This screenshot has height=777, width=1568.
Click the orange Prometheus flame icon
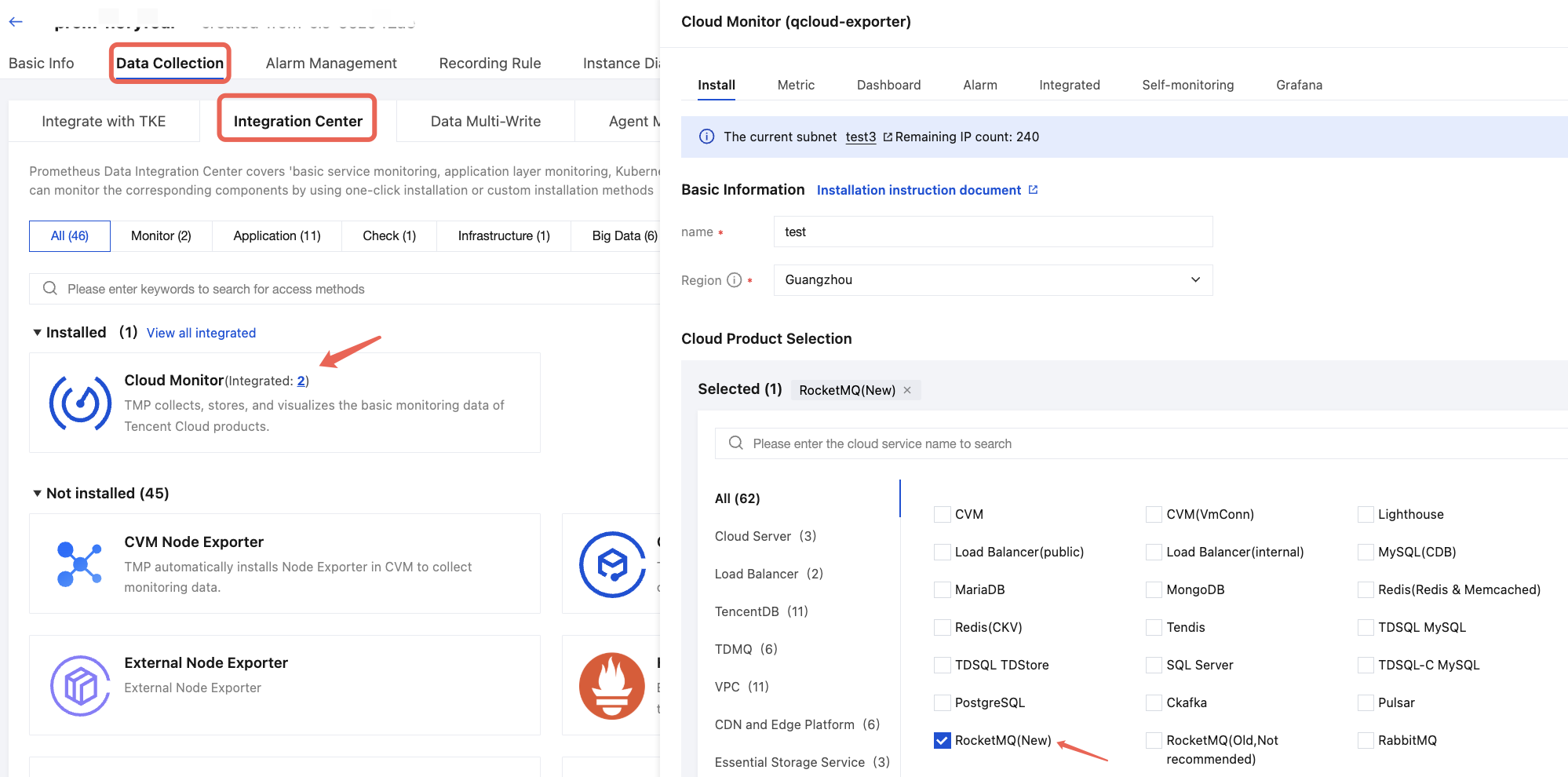(611, 686)
